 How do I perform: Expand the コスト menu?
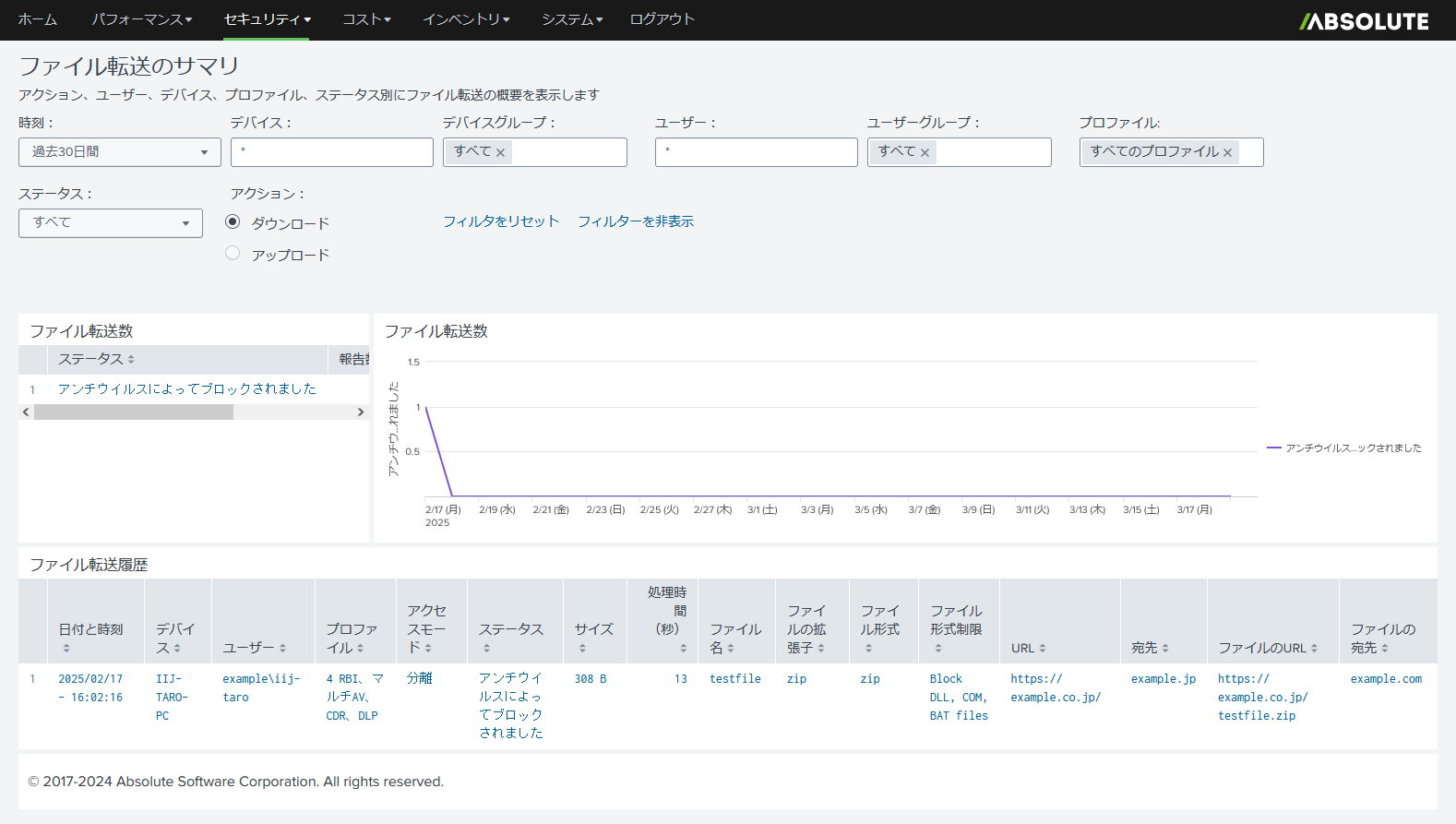366,19
